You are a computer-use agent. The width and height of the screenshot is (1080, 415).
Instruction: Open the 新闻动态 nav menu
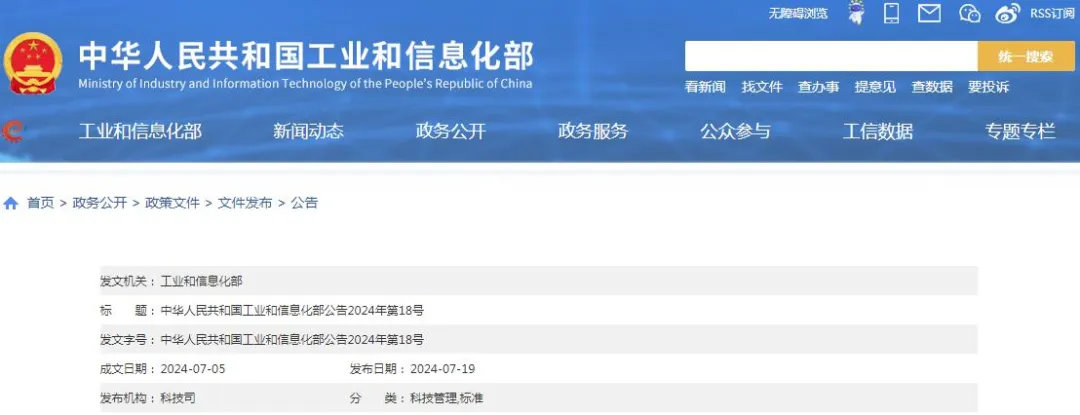pyautogui.click(x=308, y=131)
